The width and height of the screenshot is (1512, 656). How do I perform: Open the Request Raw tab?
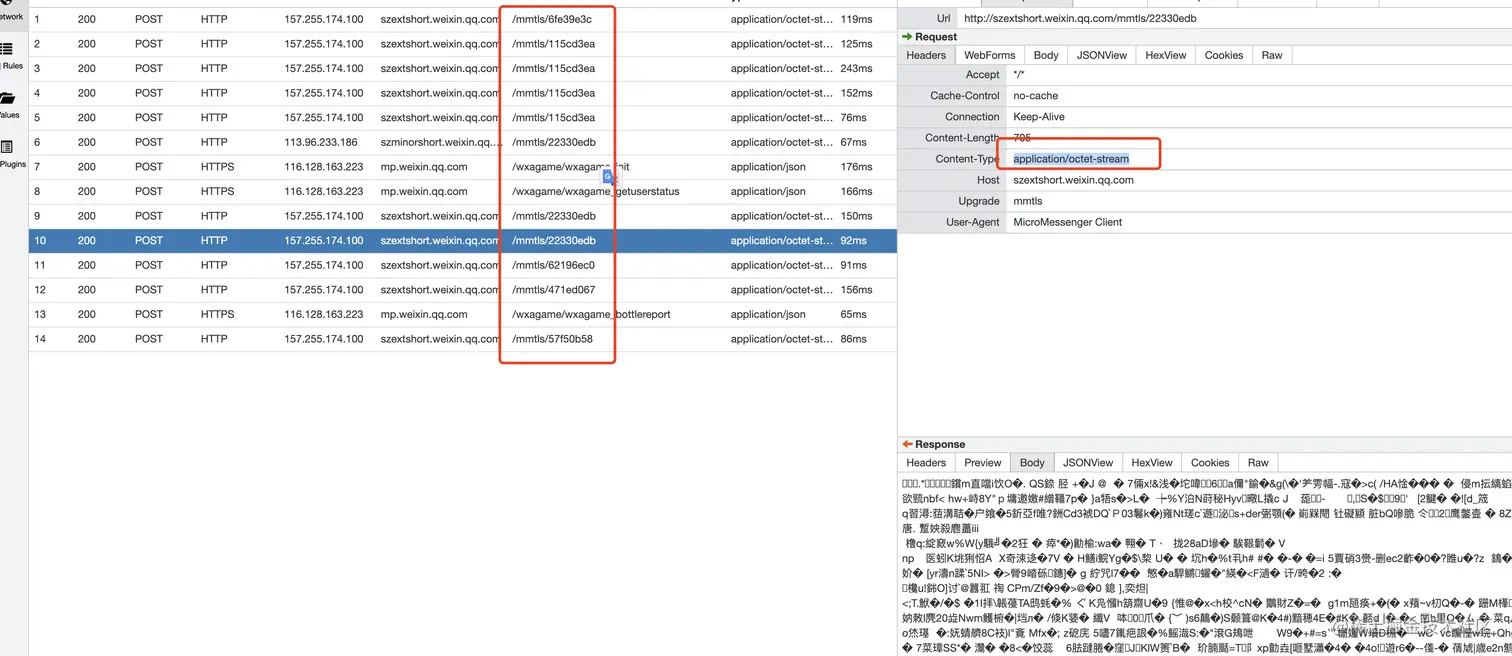pos(1272,55)
